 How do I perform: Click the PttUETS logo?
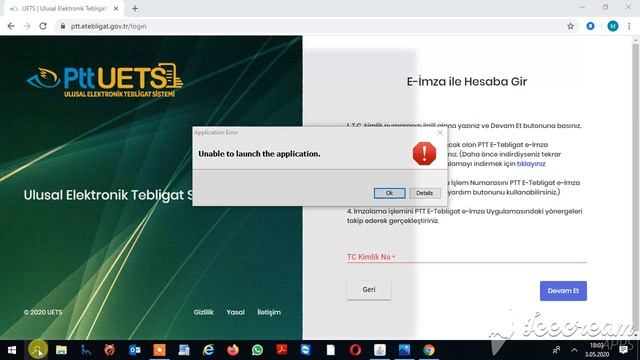(x=105, y=80)
